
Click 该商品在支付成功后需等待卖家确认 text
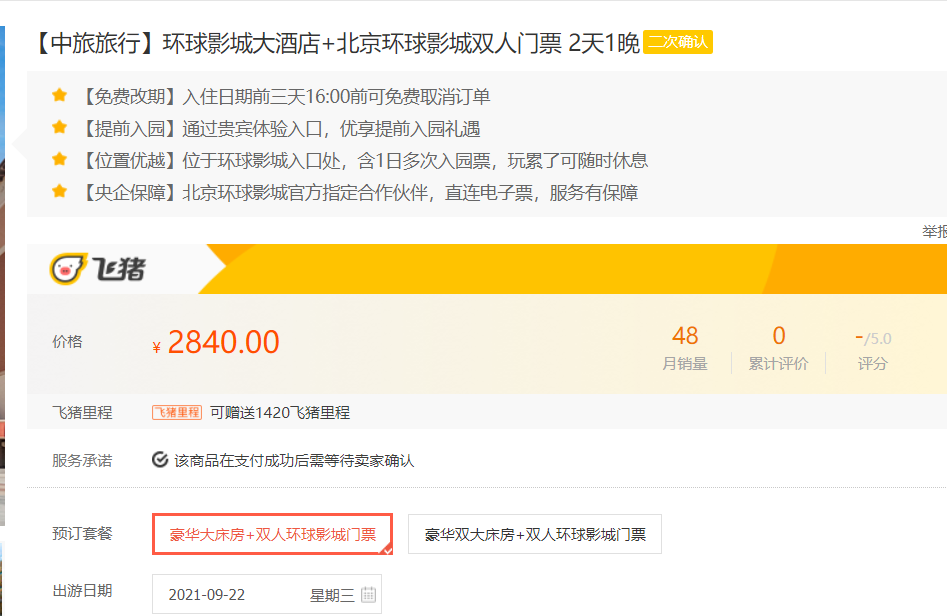[294, 461]
